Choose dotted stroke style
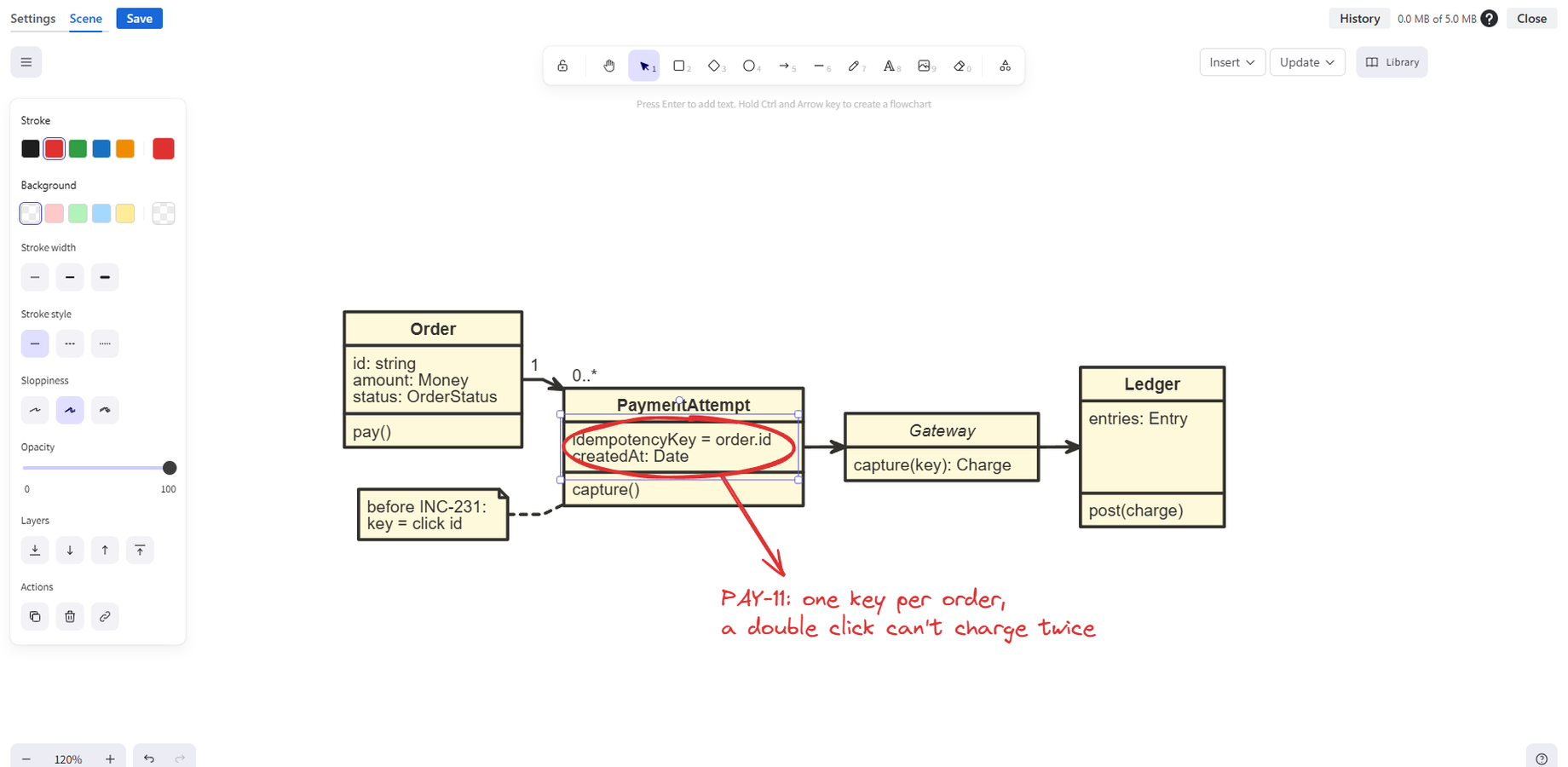Screen dimensions: 1568x767 click(105, 343)
